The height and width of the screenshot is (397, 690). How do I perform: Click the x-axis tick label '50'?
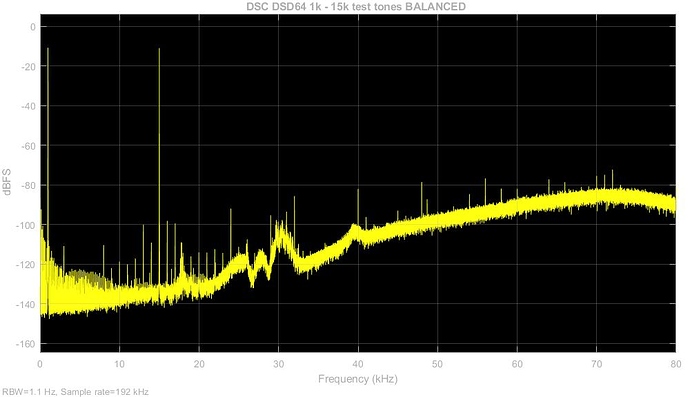[437, 364]
